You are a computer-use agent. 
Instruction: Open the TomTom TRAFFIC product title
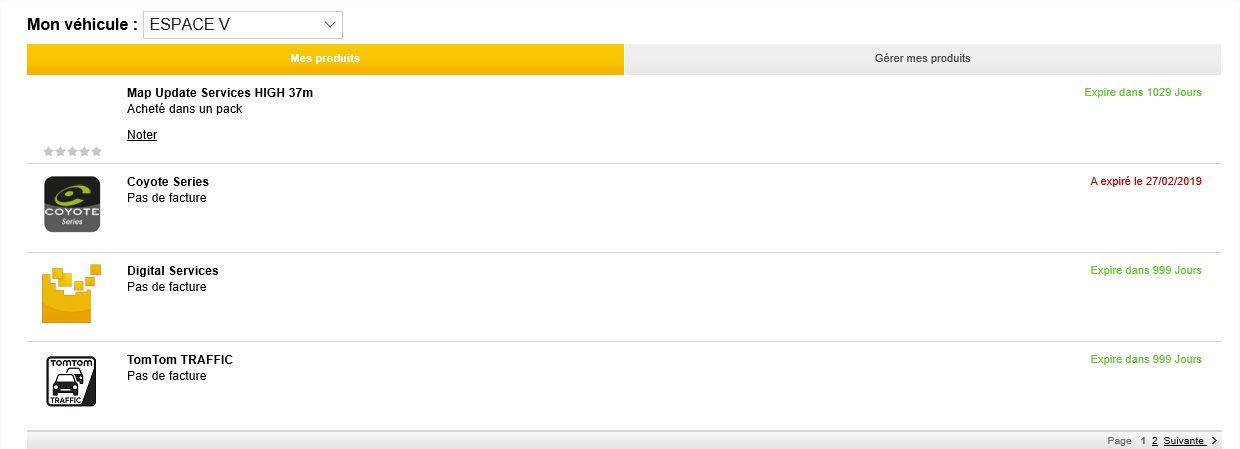(x=180, y=360)
